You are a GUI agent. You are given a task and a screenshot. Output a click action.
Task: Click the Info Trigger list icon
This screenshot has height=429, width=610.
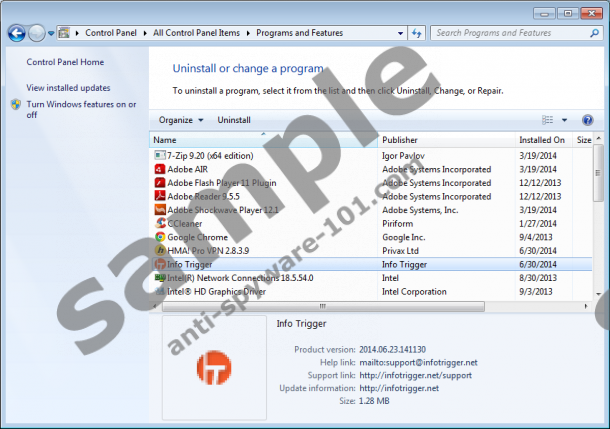tap(160, 265)
